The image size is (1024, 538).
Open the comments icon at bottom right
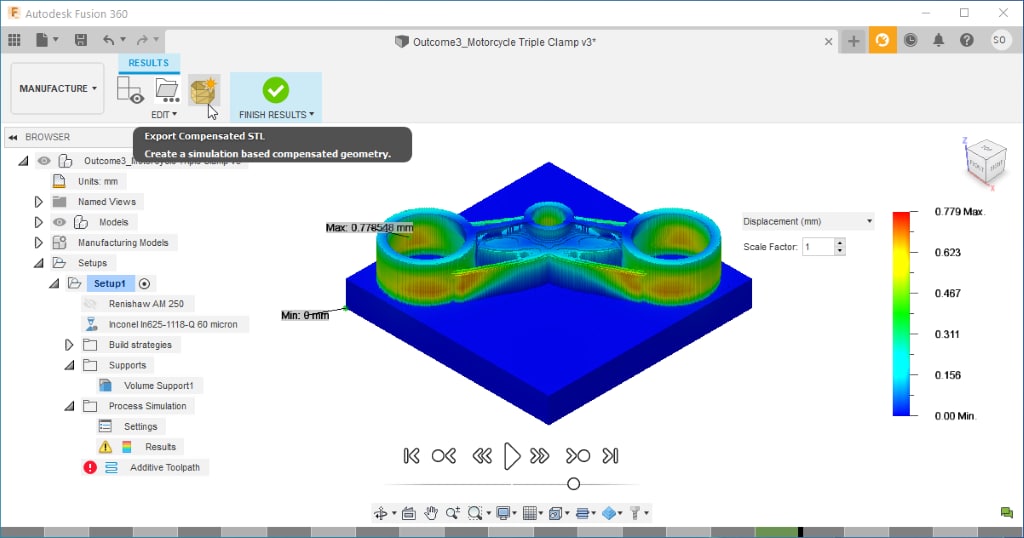click(1006, 513)
